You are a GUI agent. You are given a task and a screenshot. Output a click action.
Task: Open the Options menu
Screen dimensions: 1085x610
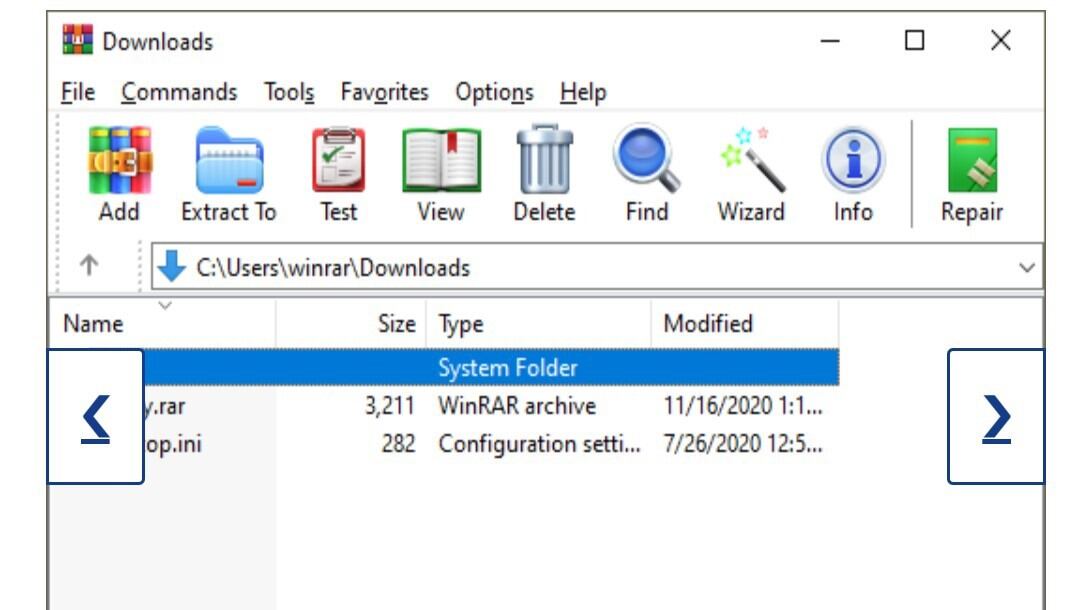pos(494,93)
